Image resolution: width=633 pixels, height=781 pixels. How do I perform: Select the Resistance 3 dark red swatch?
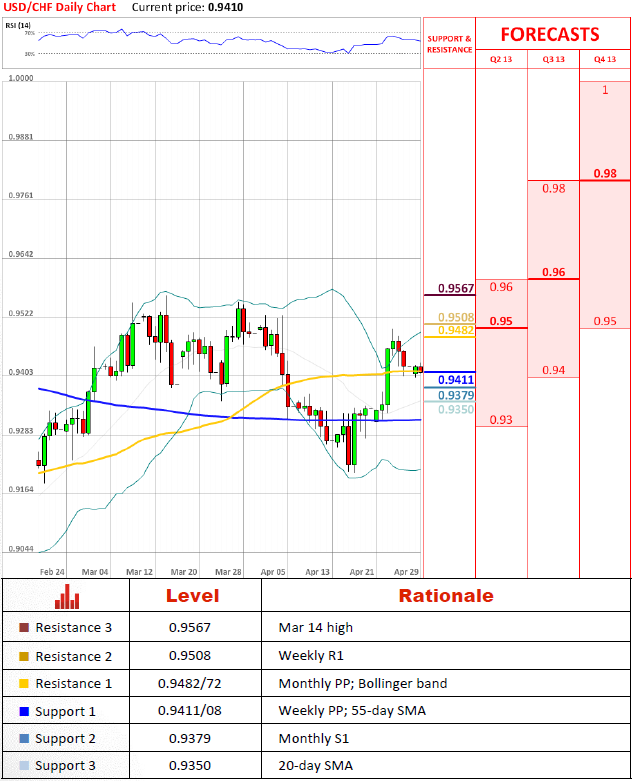click(24, 628)
